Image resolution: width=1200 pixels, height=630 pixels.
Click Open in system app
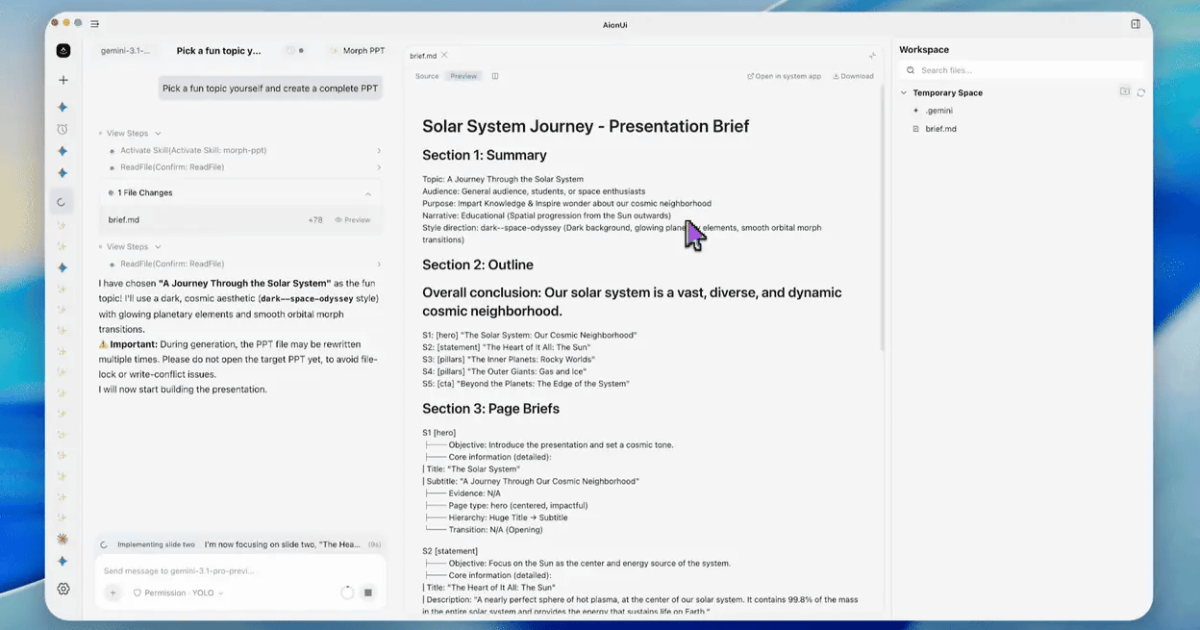(x=784, y=76)
